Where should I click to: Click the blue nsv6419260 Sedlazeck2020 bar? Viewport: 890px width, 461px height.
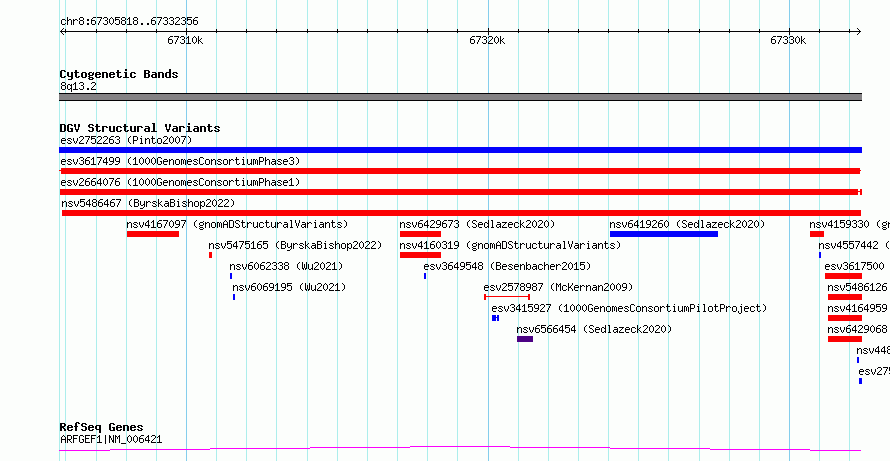[x=664, y=234]
